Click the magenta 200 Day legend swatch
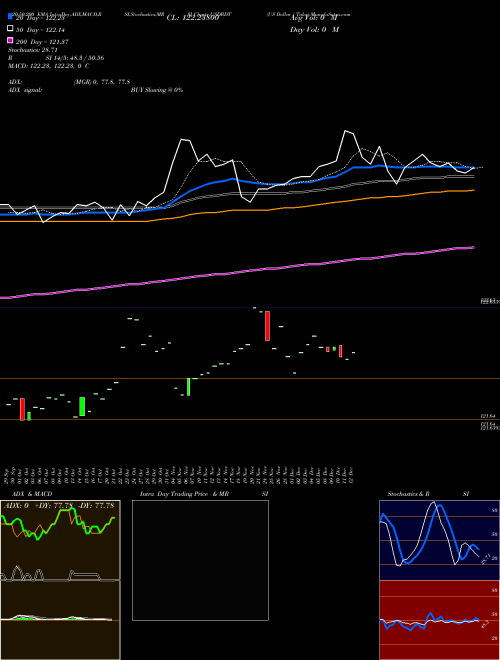This screenshot has height=660, width=500. [10, 40]
